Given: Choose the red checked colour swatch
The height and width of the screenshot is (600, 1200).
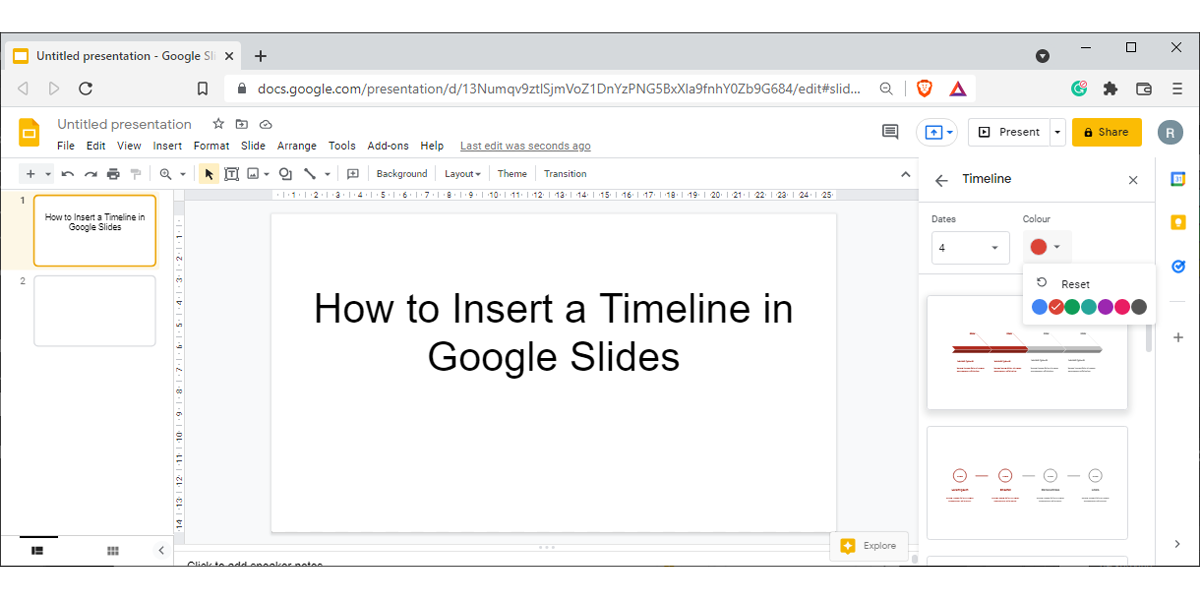Looking at the screenshot, I should coord(1056,307).
